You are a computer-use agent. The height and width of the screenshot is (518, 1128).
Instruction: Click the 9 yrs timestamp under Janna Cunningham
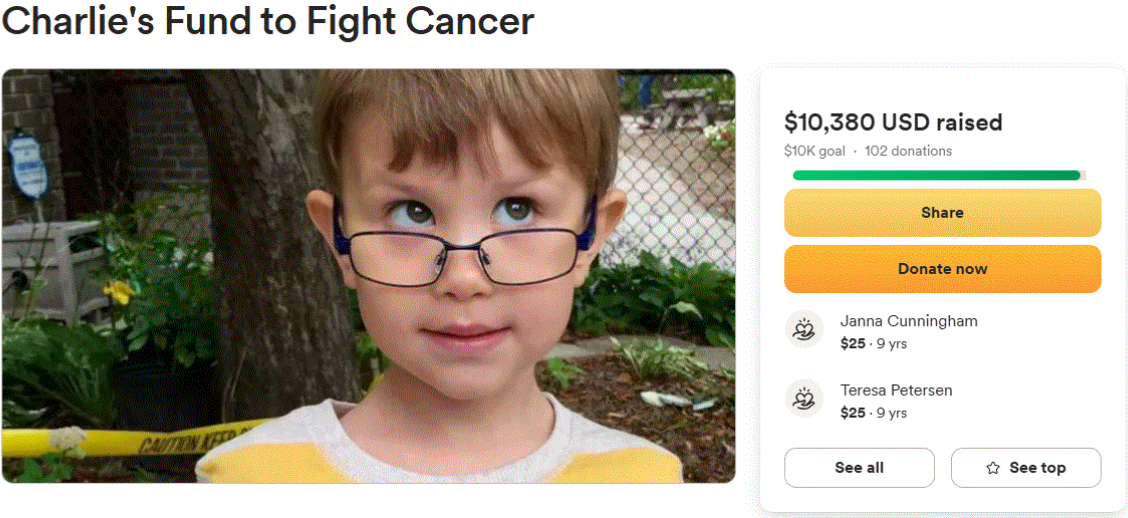[x=891, y=344]
